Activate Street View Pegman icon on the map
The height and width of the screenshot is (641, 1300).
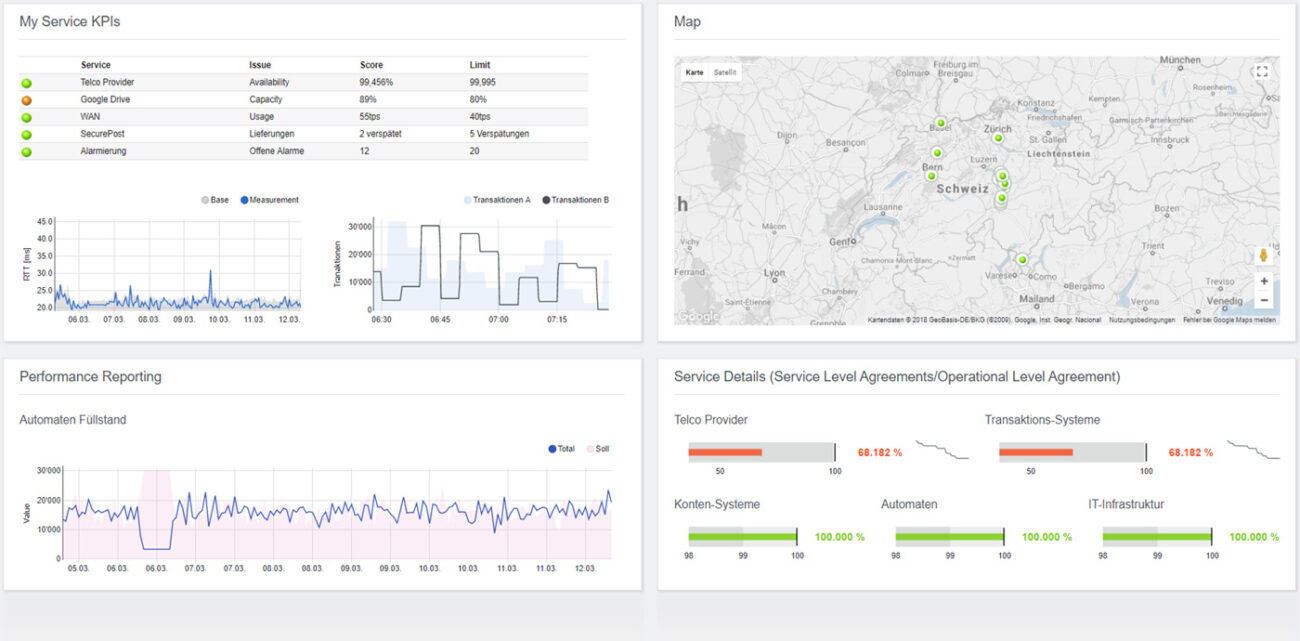(x=1262, y=255)
